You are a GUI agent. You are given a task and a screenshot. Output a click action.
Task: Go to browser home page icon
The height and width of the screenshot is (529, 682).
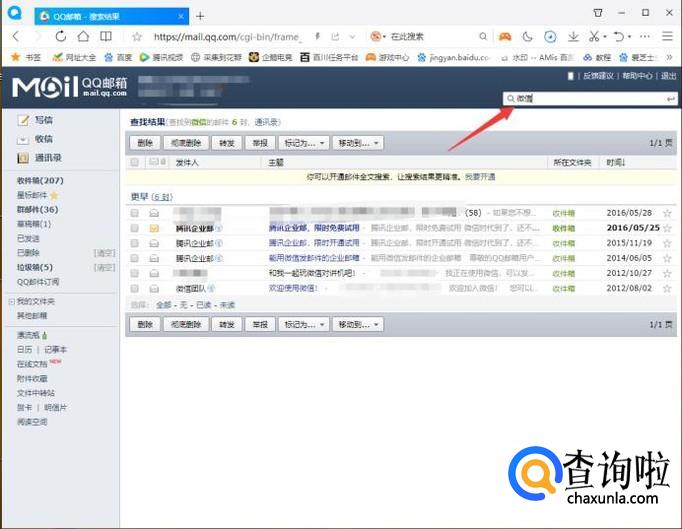[83, 37]
